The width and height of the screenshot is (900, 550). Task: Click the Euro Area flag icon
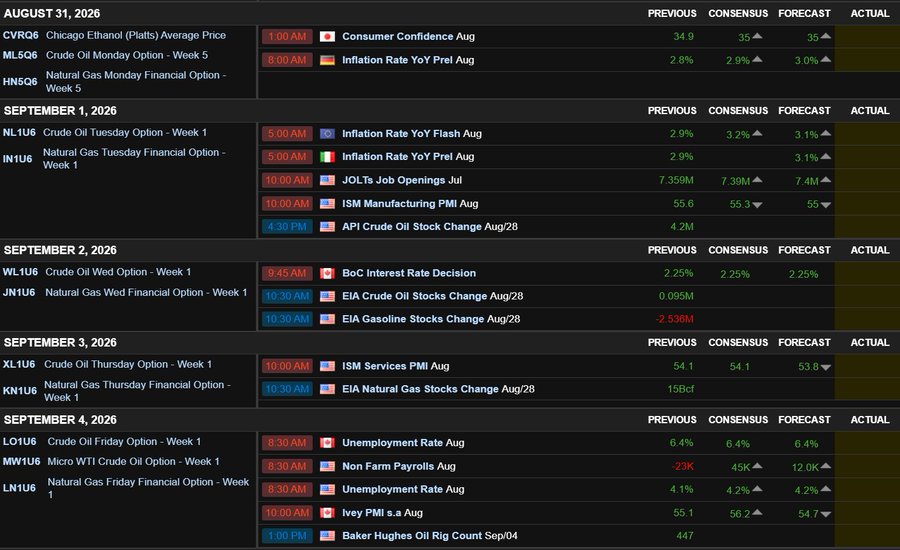tap(327, 134)
